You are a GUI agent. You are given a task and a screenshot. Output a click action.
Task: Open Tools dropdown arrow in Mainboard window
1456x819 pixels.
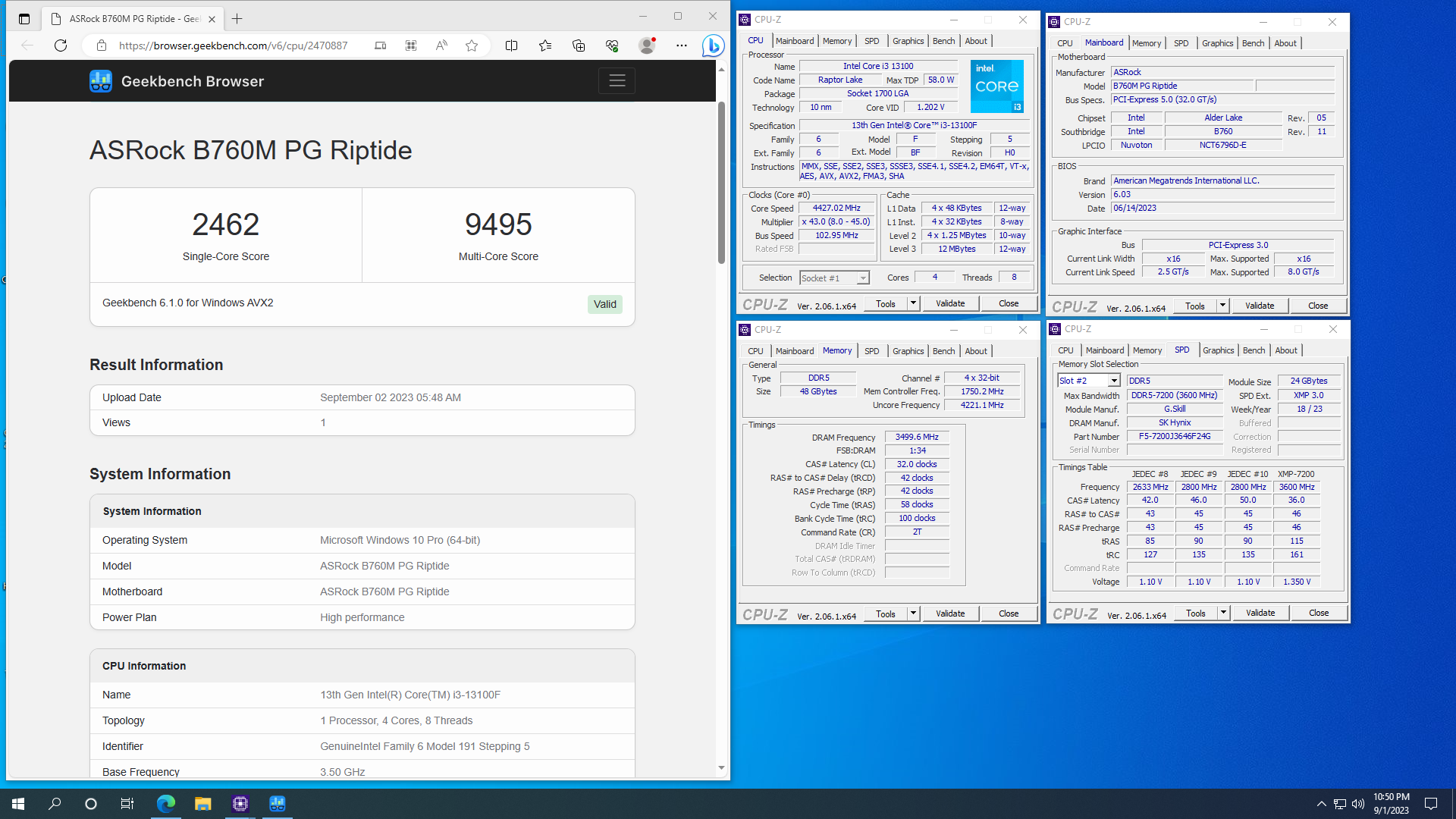pyautogui.click(x=1223, y=306)
